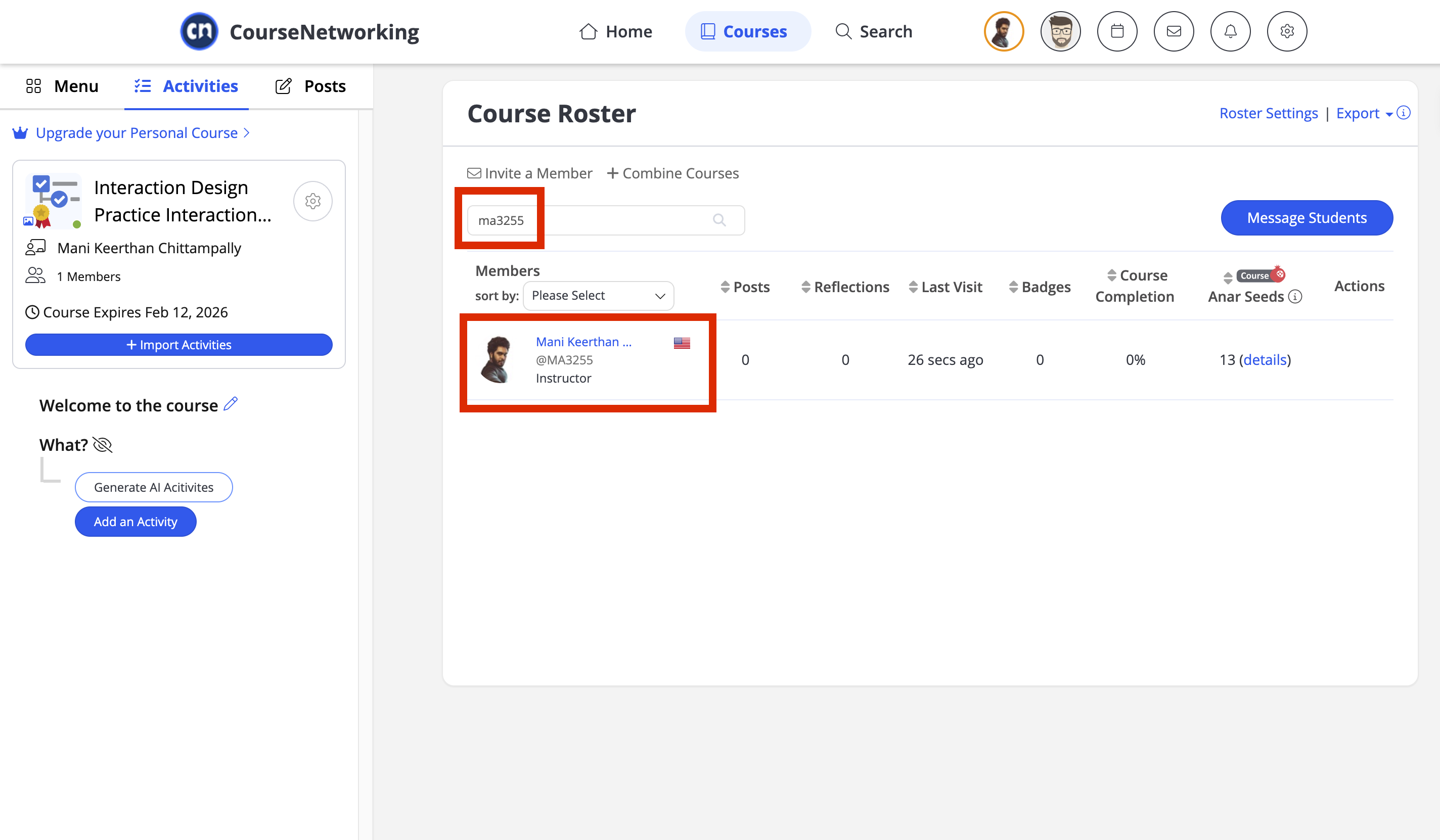Screen dimensions: 1440x840
Task: Go to the Home page
Action: (x=615, y=31)
